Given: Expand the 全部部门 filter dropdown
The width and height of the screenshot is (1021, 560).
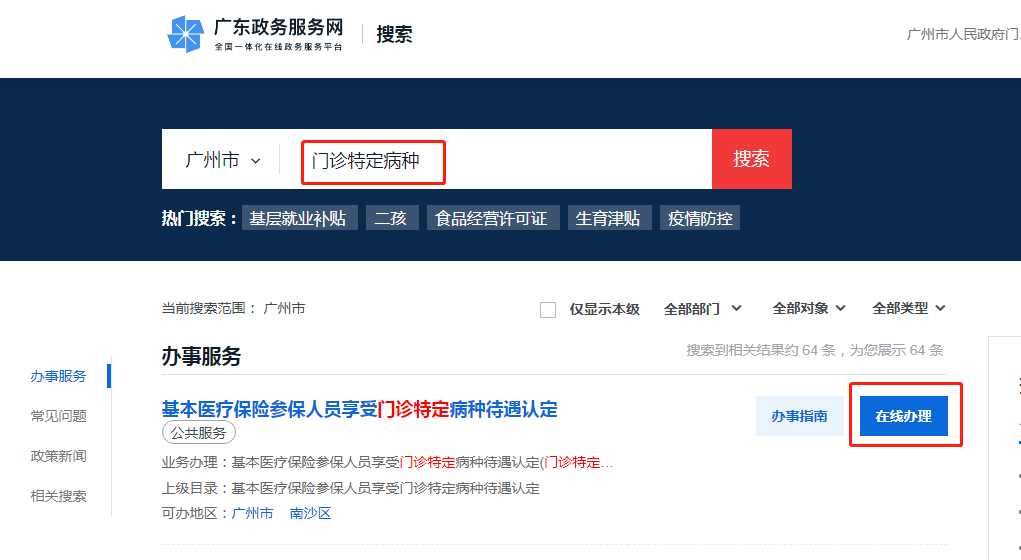Looking at the screenshot, I should click(702, 309).
